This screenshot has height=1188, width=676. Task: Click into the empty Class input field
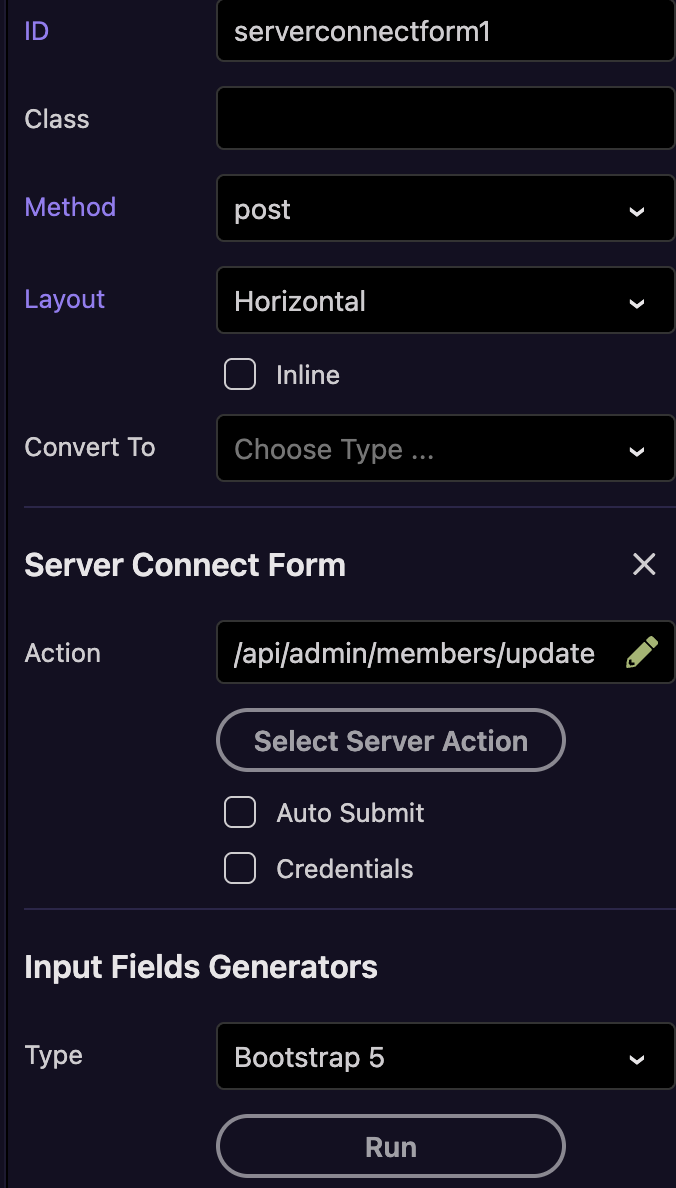[445, 119]
